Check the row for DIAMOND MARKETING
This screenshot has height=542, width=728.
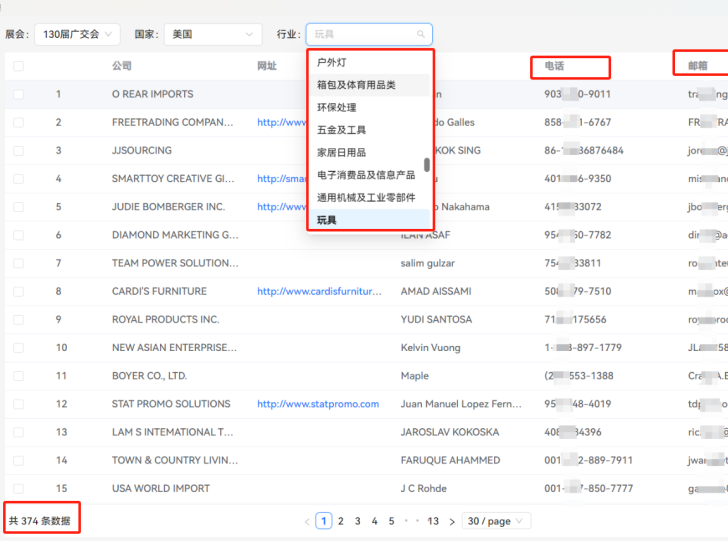(x=19, y=235)
